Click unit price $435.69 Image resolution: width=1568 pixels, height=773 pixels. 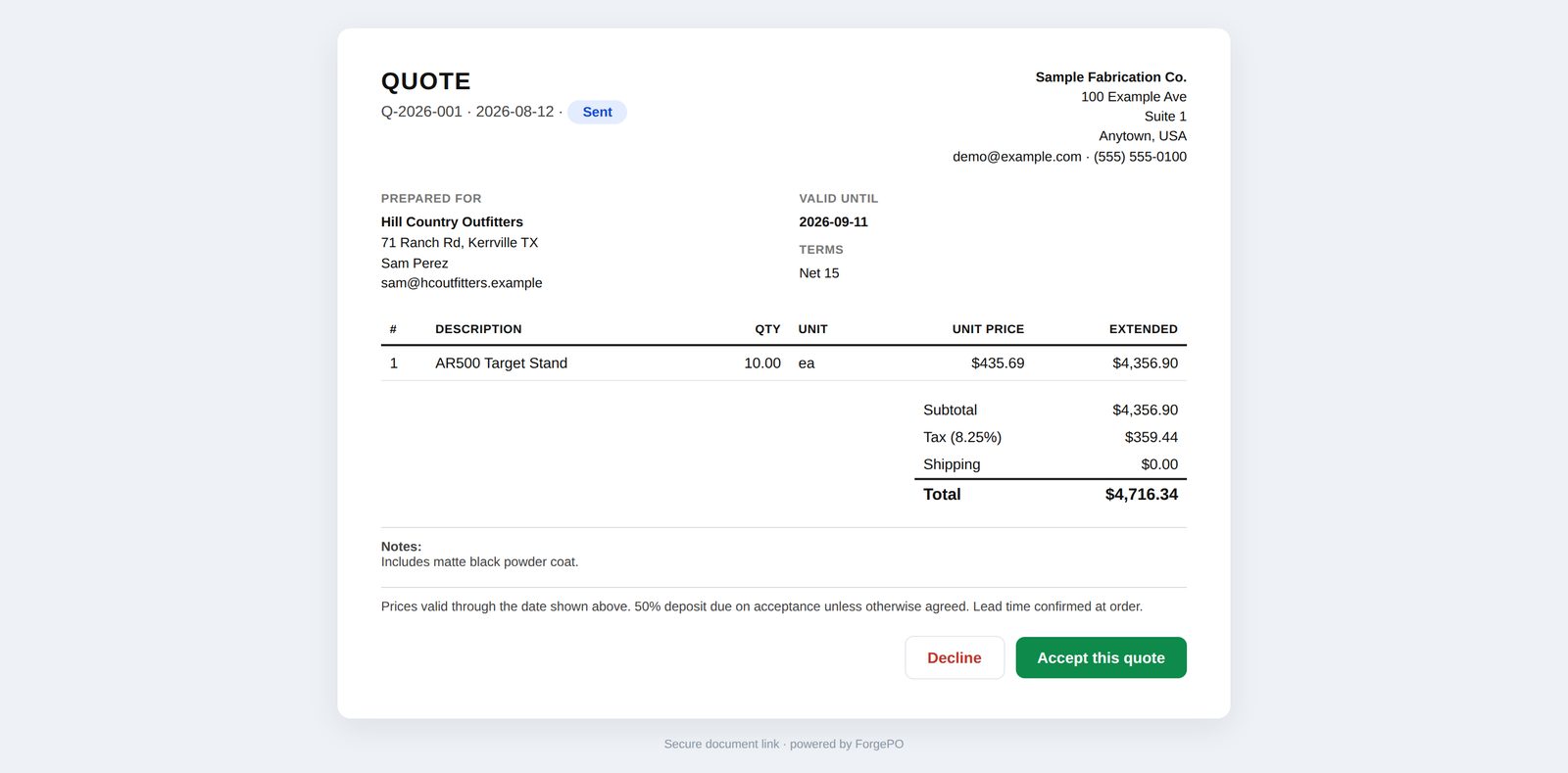(998, 362)
